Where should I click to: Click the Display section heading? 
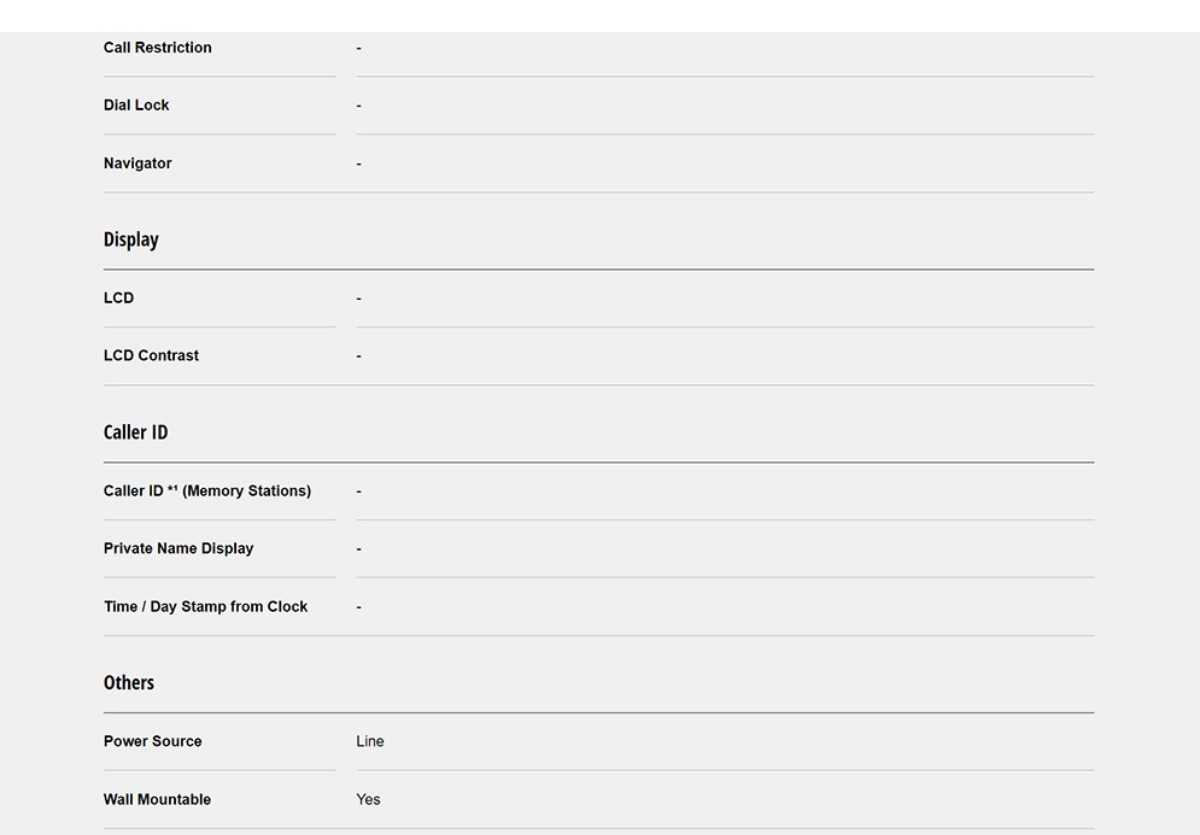pyautogui.click(x=131, y=241)
